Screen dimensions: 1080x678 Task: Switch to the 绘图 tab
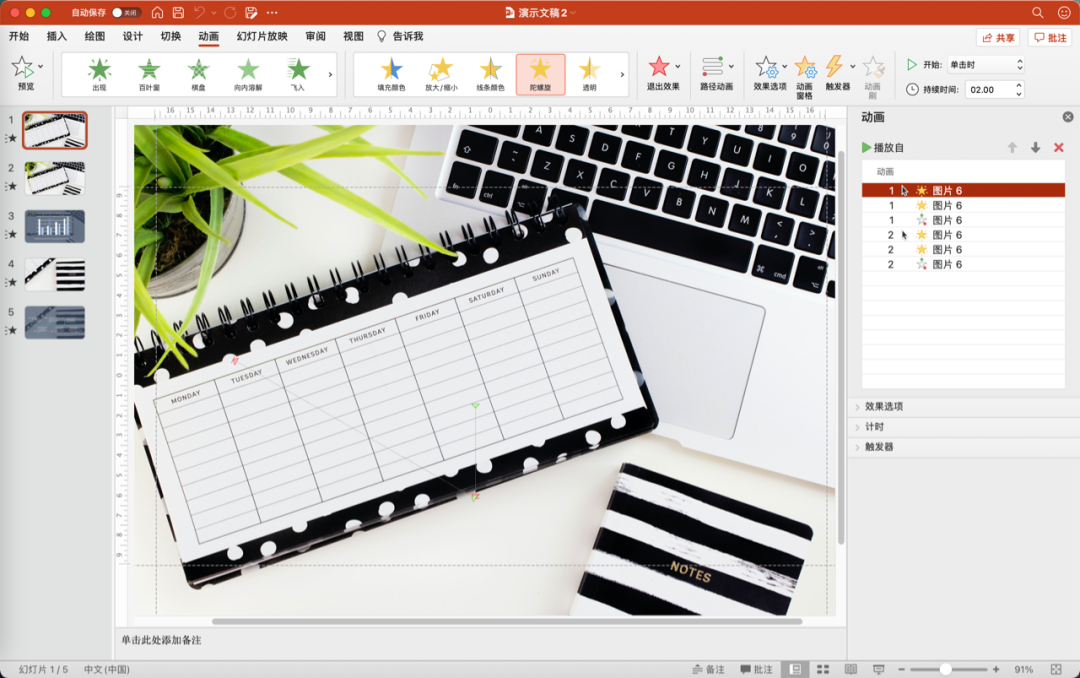click(94, 37)
